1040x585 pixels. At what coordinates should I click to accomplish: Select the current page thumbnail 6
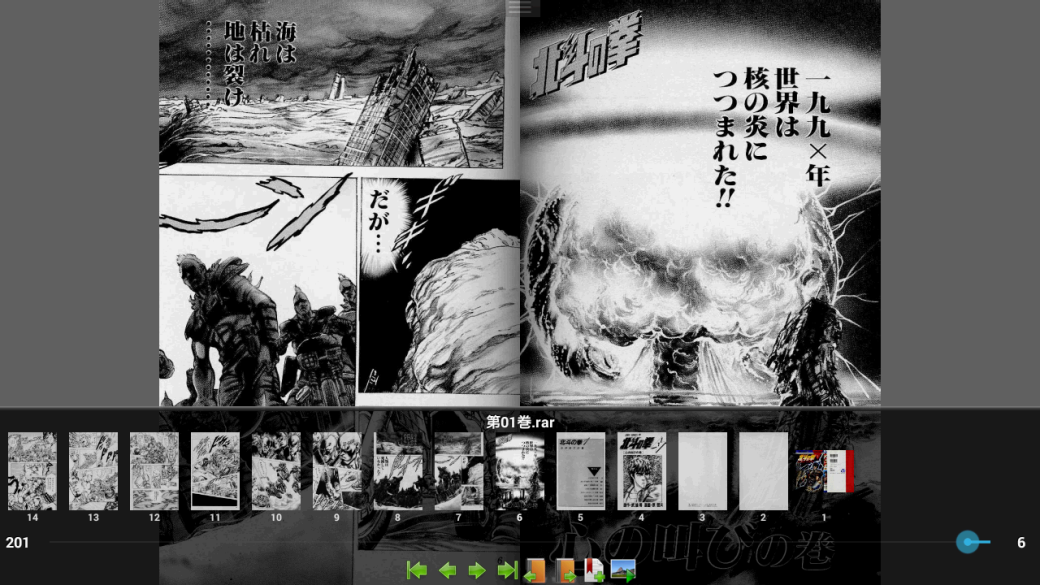pyautogui.click(x=519, y=471)
